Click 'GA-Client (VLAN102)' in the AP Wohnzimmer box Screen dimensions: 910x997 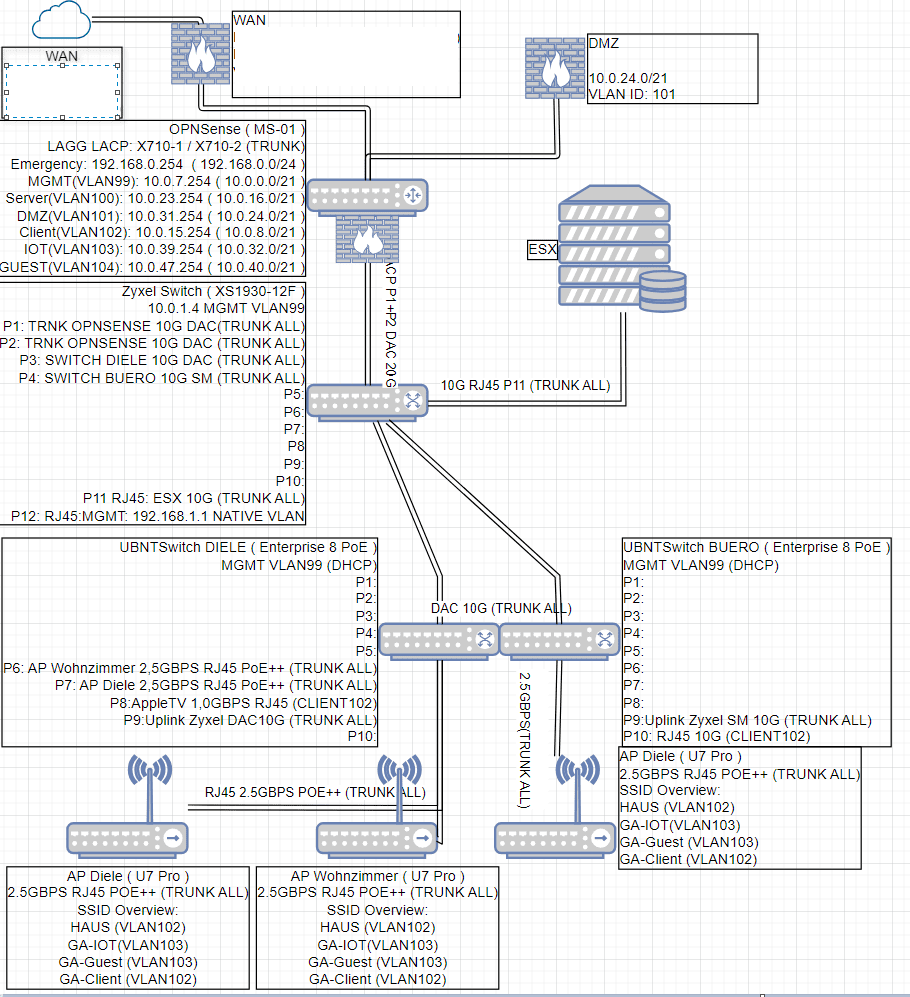pyautogui.click(x=378, y=980)
